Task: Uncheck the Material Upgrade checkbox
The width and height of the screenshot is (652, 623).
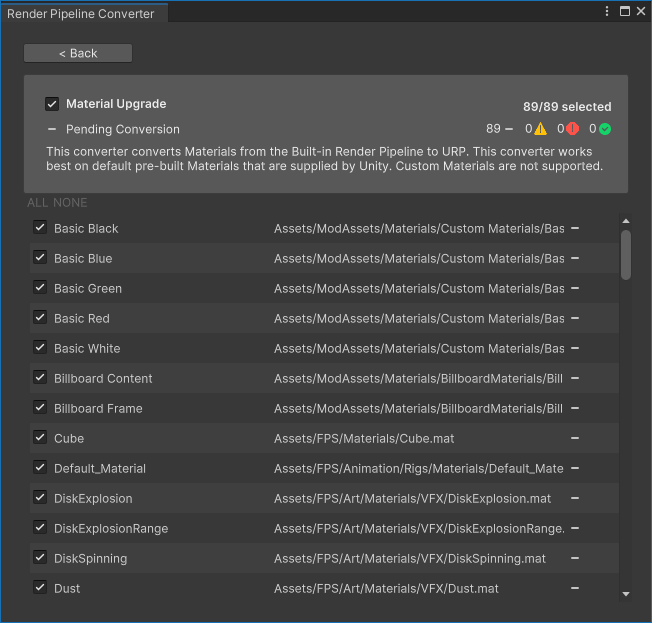Action: (x=52, y=104)
